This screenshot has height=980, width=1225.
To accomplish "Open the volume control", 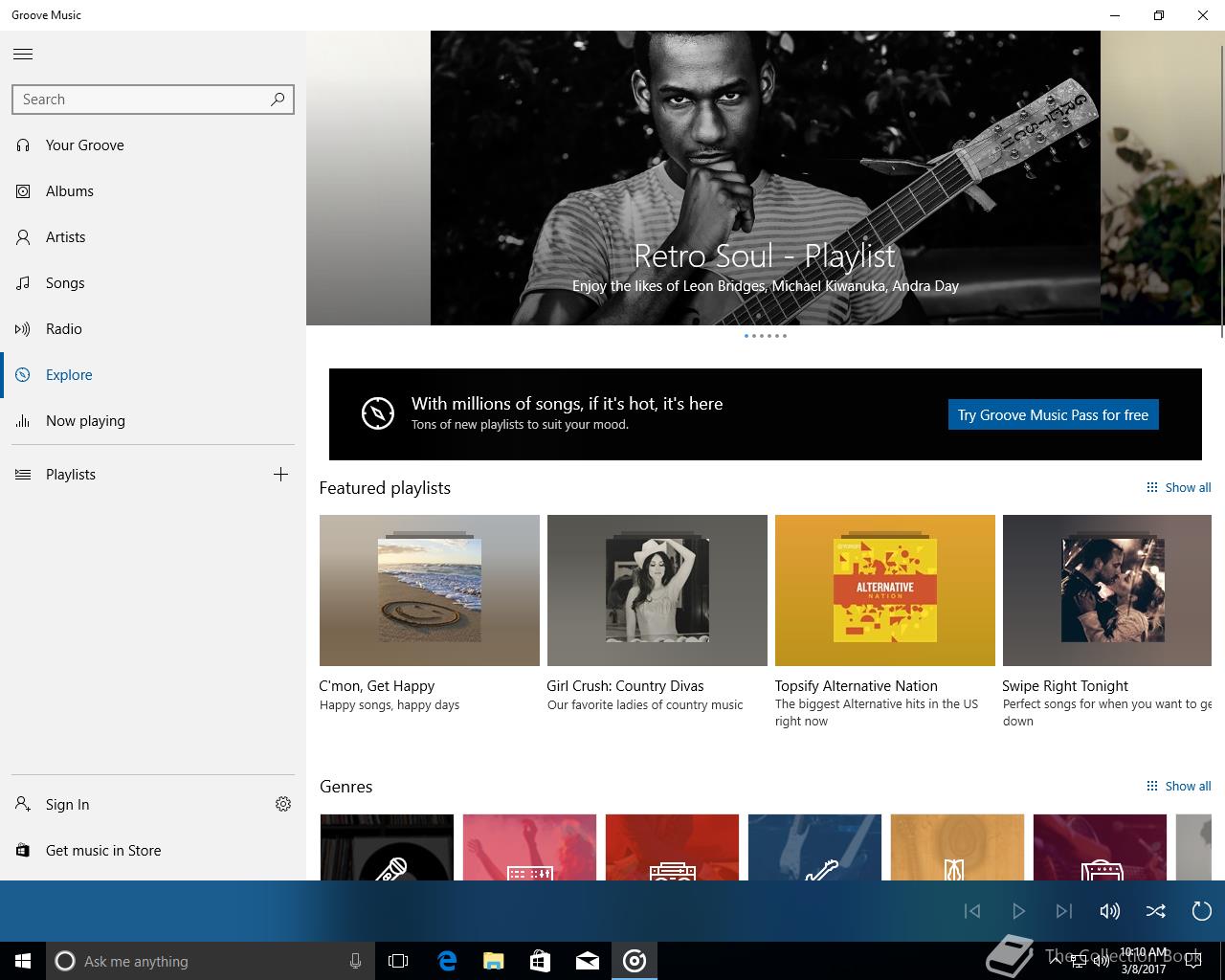I will click(1110, 911).
